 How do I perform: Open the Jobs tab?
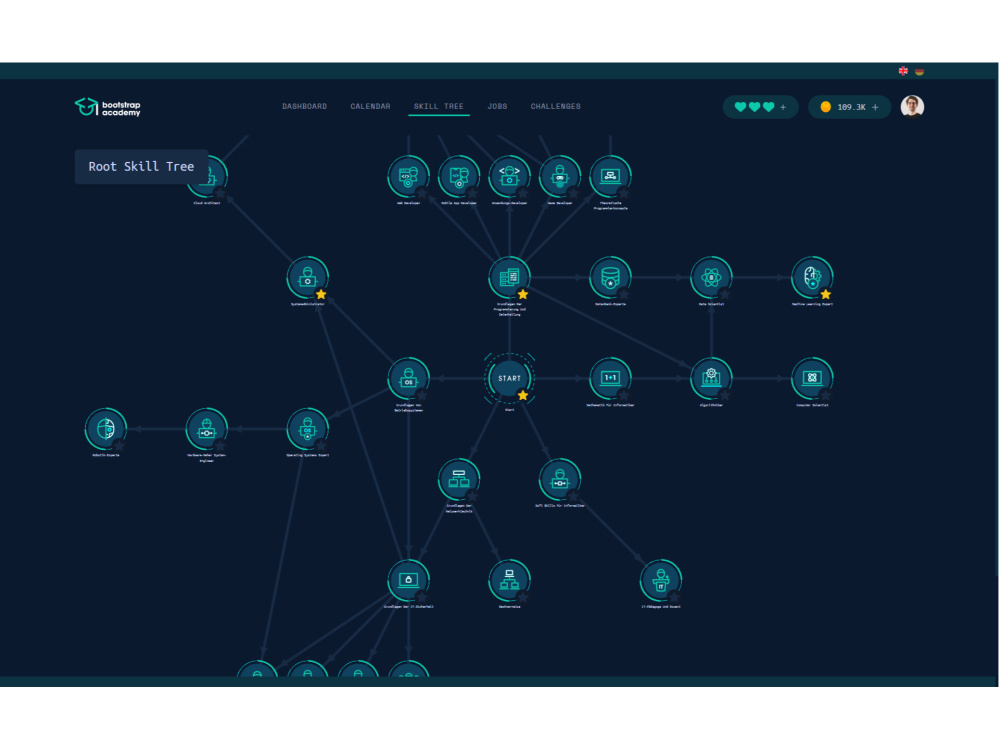click(497, 107)
